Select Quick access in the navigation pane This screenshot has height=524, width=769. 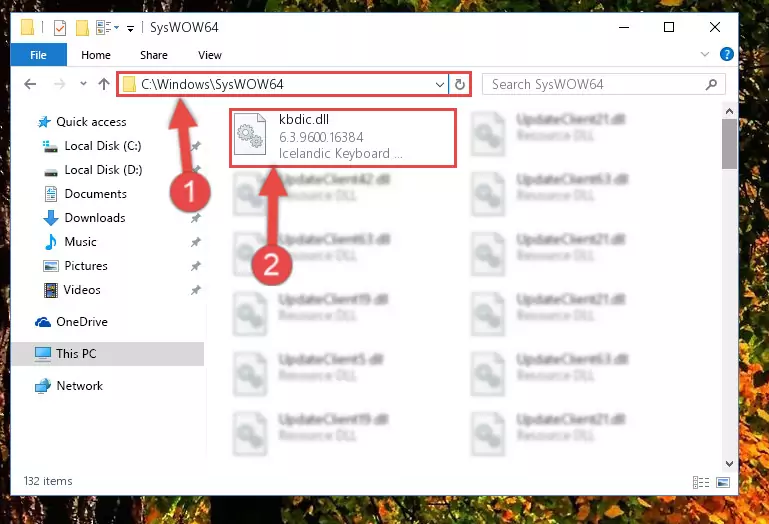(x=91, y=122)
